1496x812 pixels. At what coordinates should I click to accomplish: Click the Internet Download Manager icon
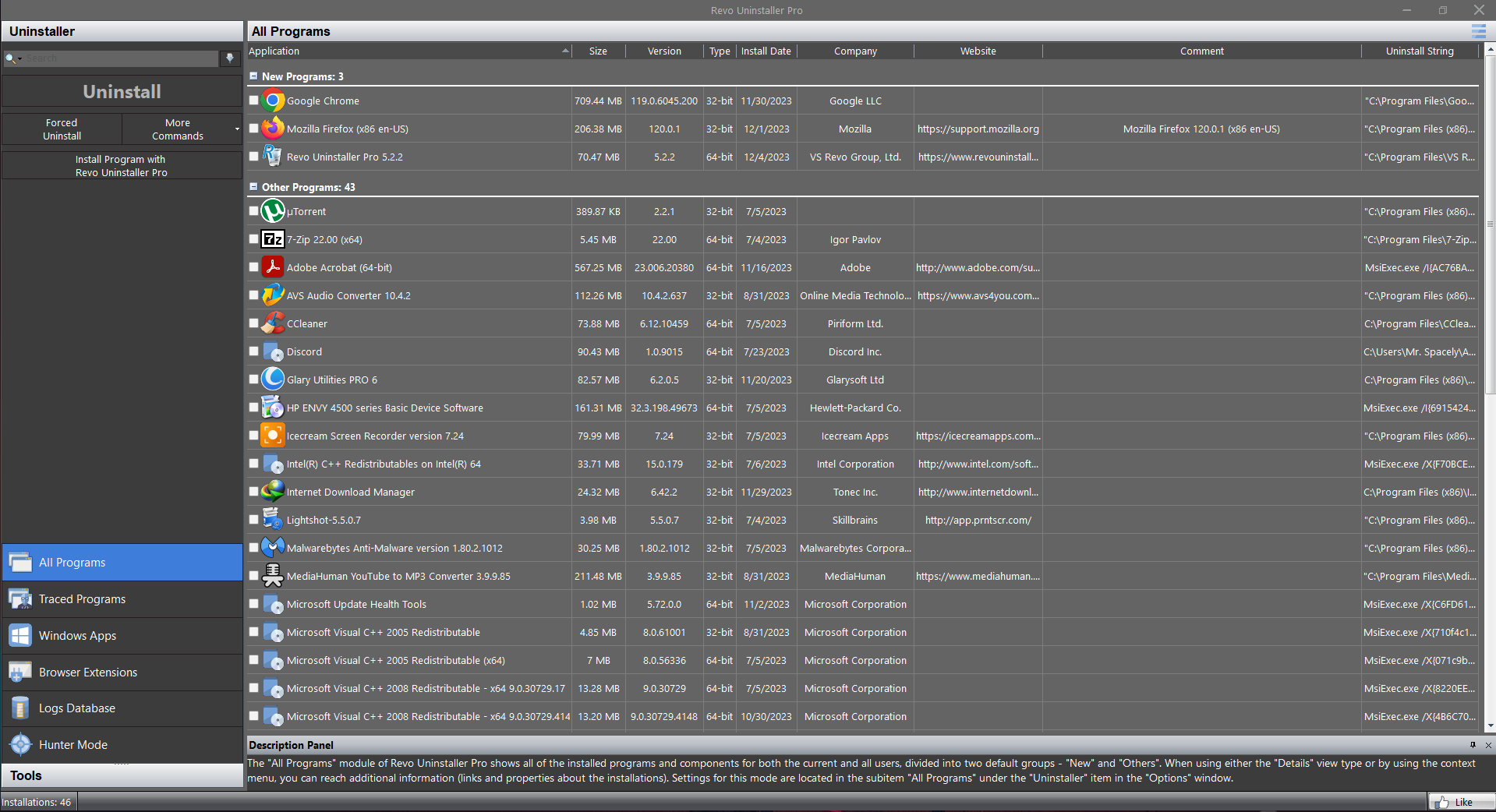tap(273, 492)
